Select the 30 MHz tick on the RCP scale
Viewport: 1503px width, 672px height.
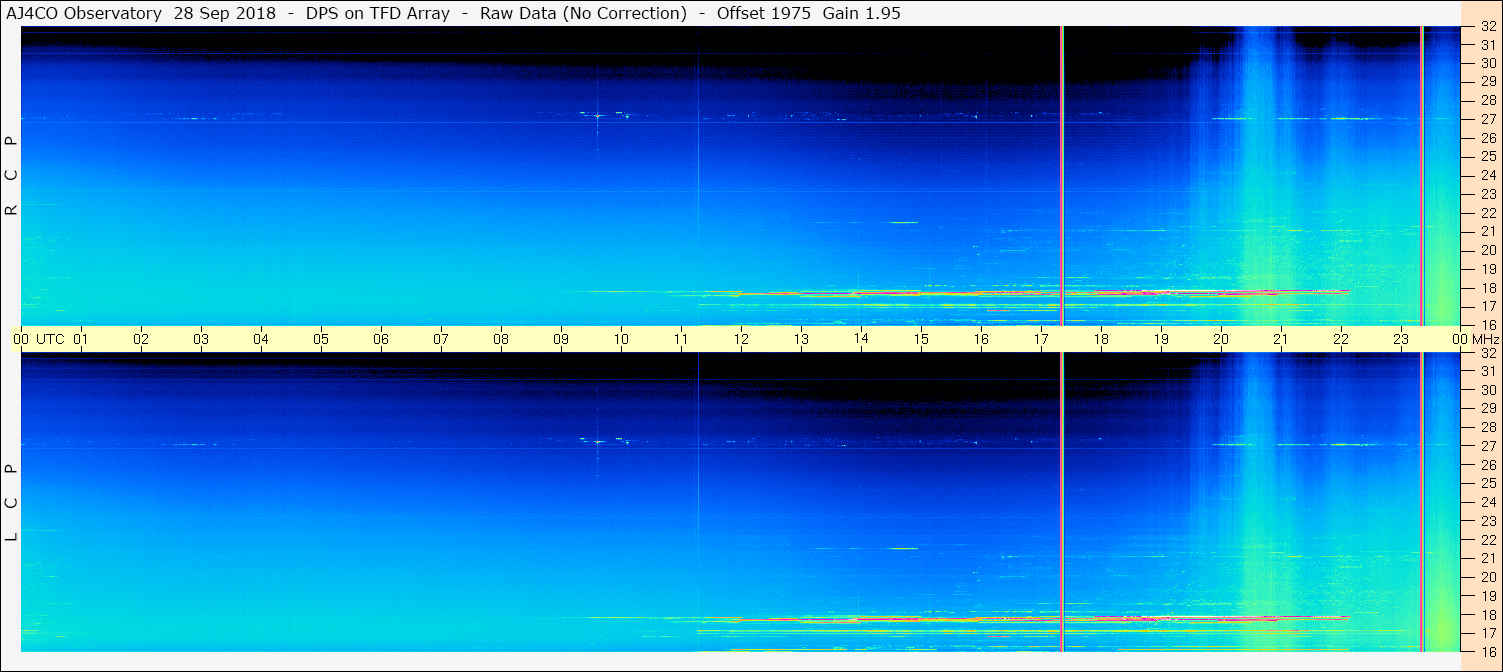1488,63
